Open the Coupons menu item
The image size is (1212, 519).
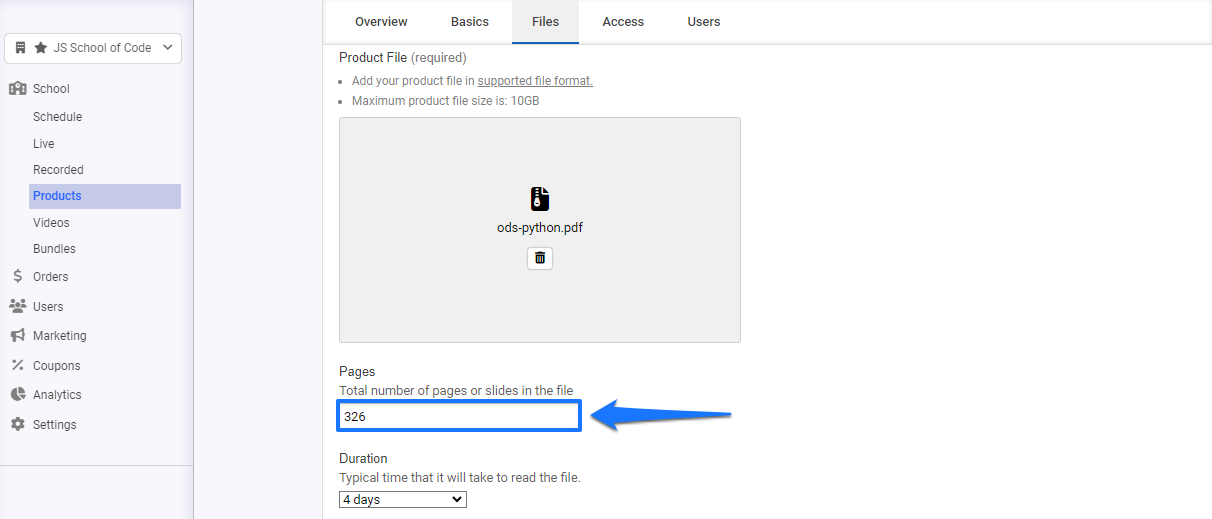[56, 365]
